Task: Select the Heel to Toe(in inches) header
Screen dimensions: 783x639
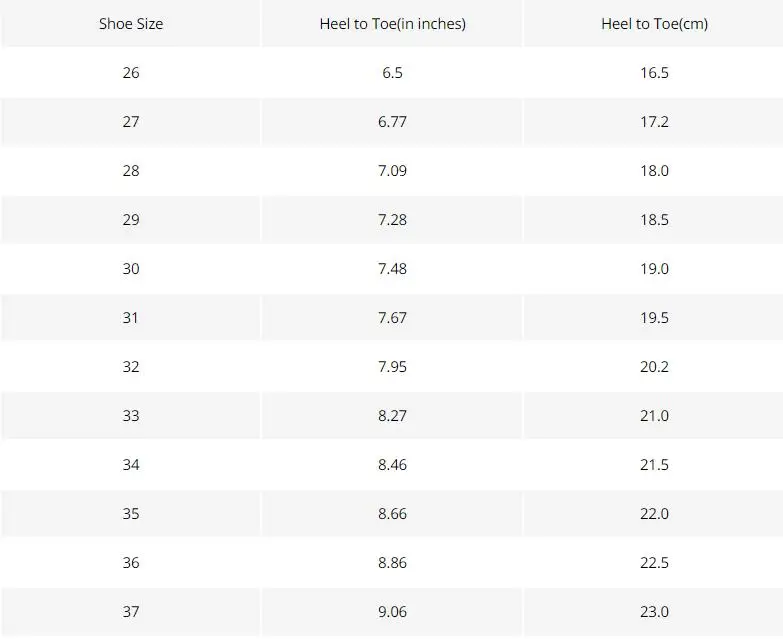Action: (392, 23)
